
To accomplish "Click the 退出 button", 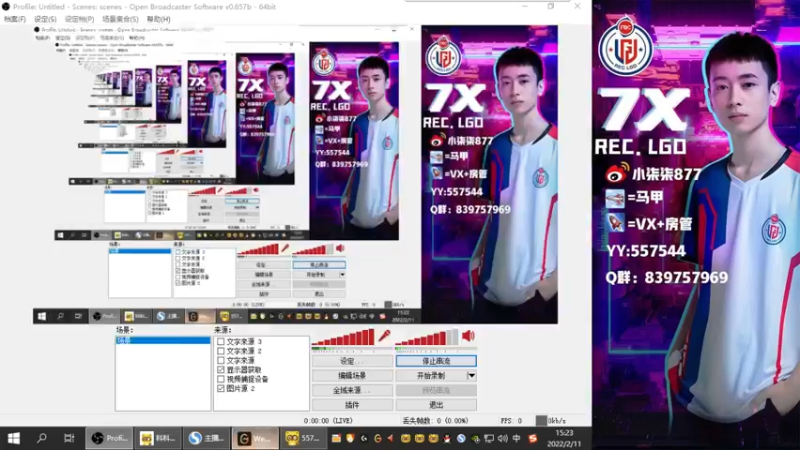I will click(x=436, y=405).
